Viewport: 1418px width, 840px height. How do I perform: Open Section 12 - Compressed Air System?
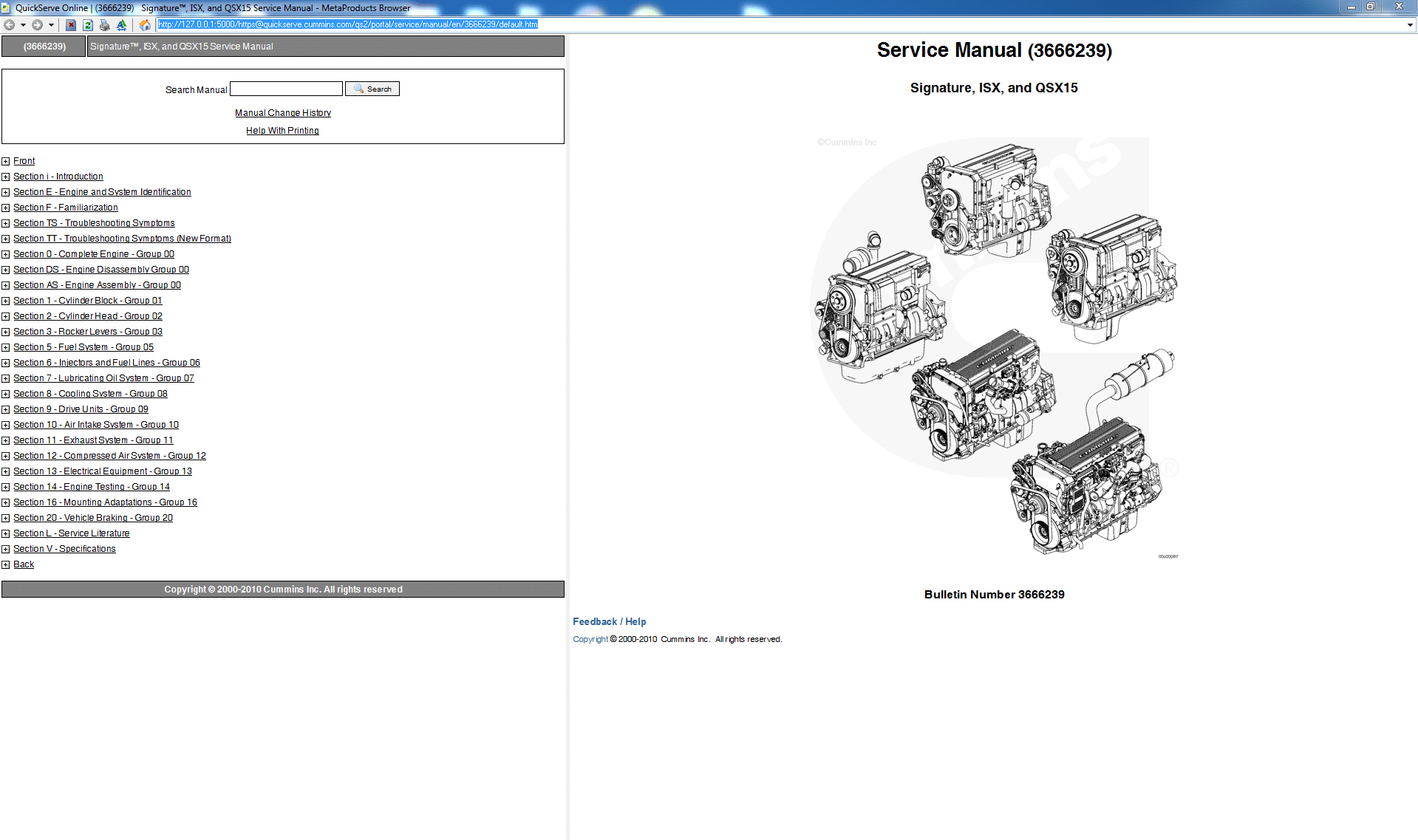tap(109, 456)
